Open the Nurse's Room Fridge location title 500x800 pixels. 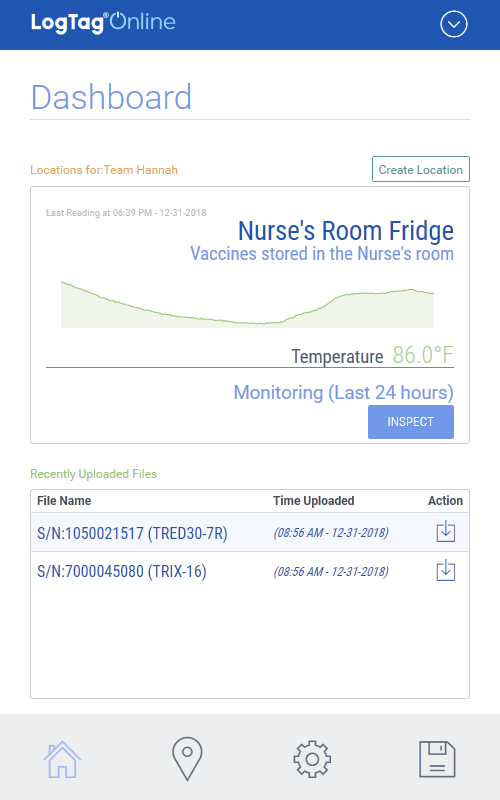(345, 231)
